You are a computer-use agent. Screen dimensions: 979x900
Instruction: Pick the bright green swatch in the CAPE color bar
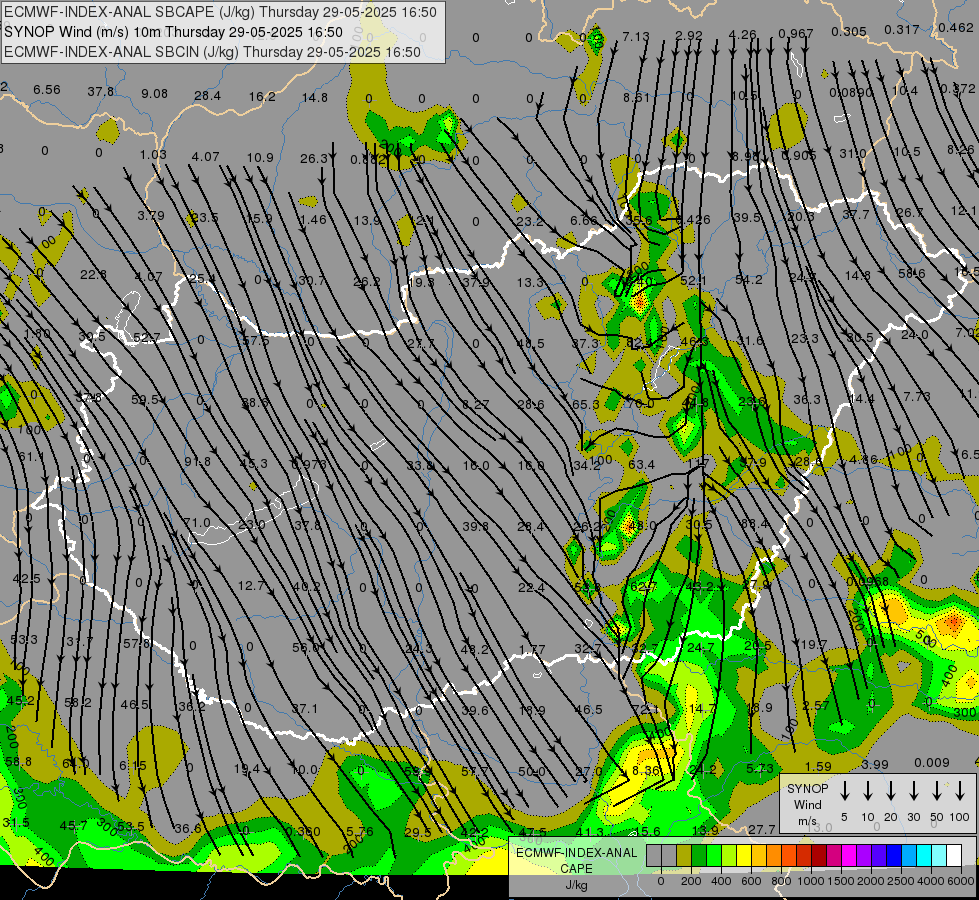pos(714,855)
